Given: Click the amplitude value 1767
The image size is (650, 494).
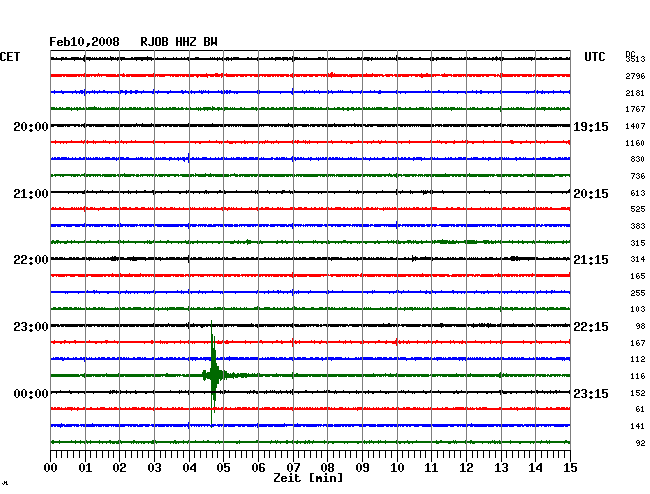Looking at the screenshot, I should (x=635, y=109).
